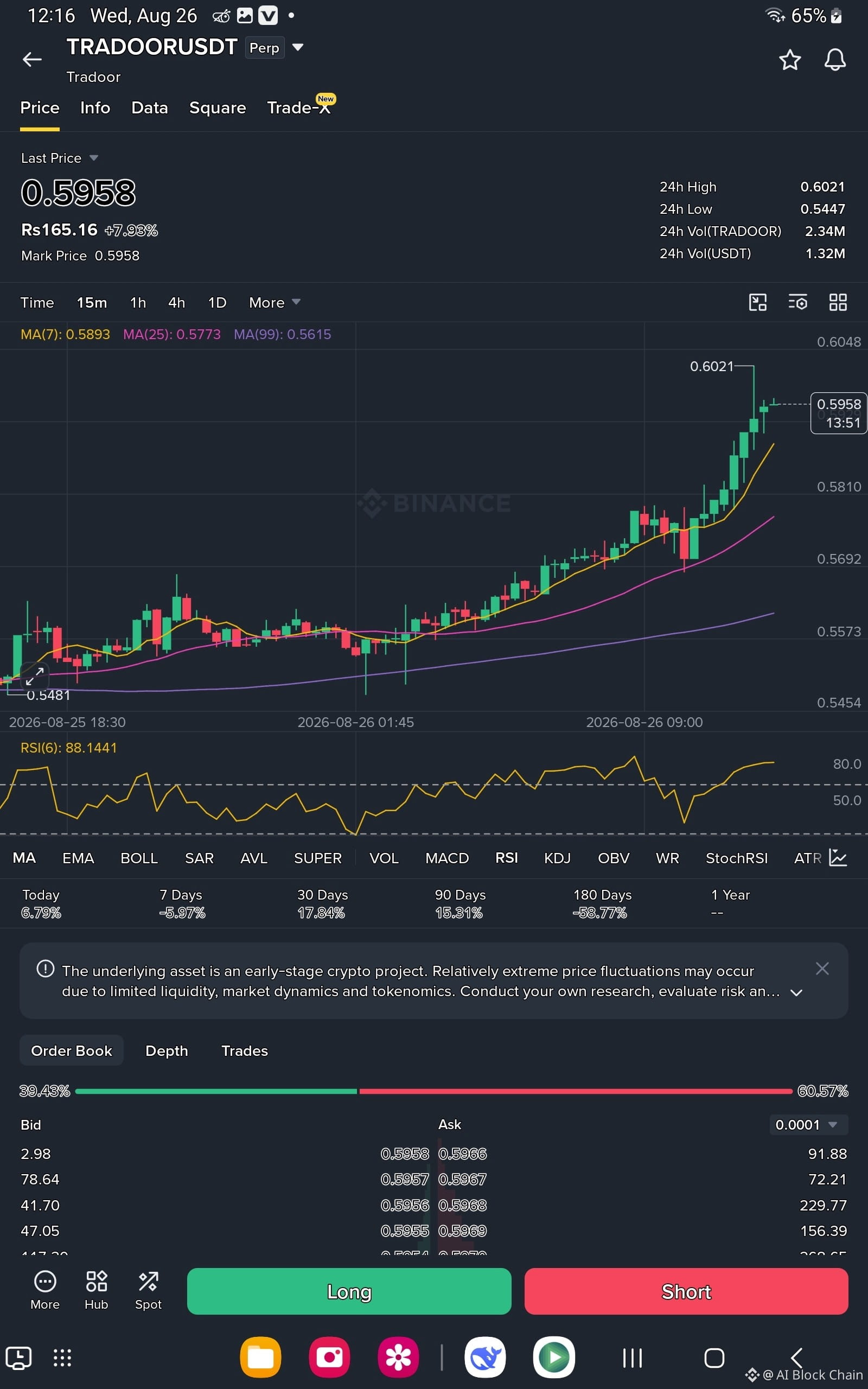Image resolution: width=868 pixels, height=1389 pixels.
Task: Open the multi-chart grid layout icon
Action: (x=838, y=302)
